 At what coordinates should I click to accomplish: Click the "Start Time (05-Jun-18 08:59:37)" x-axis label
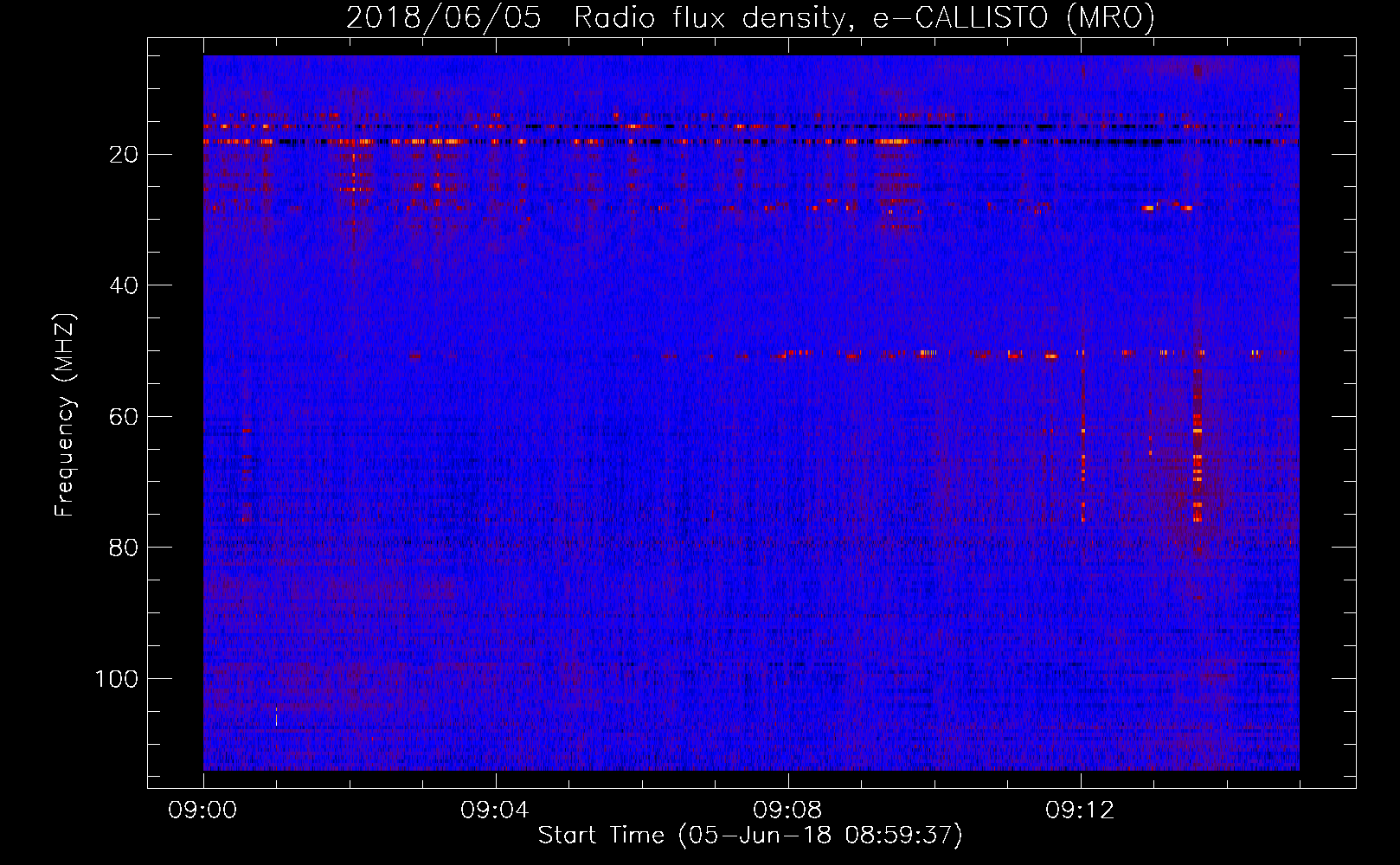pos(750,836)
